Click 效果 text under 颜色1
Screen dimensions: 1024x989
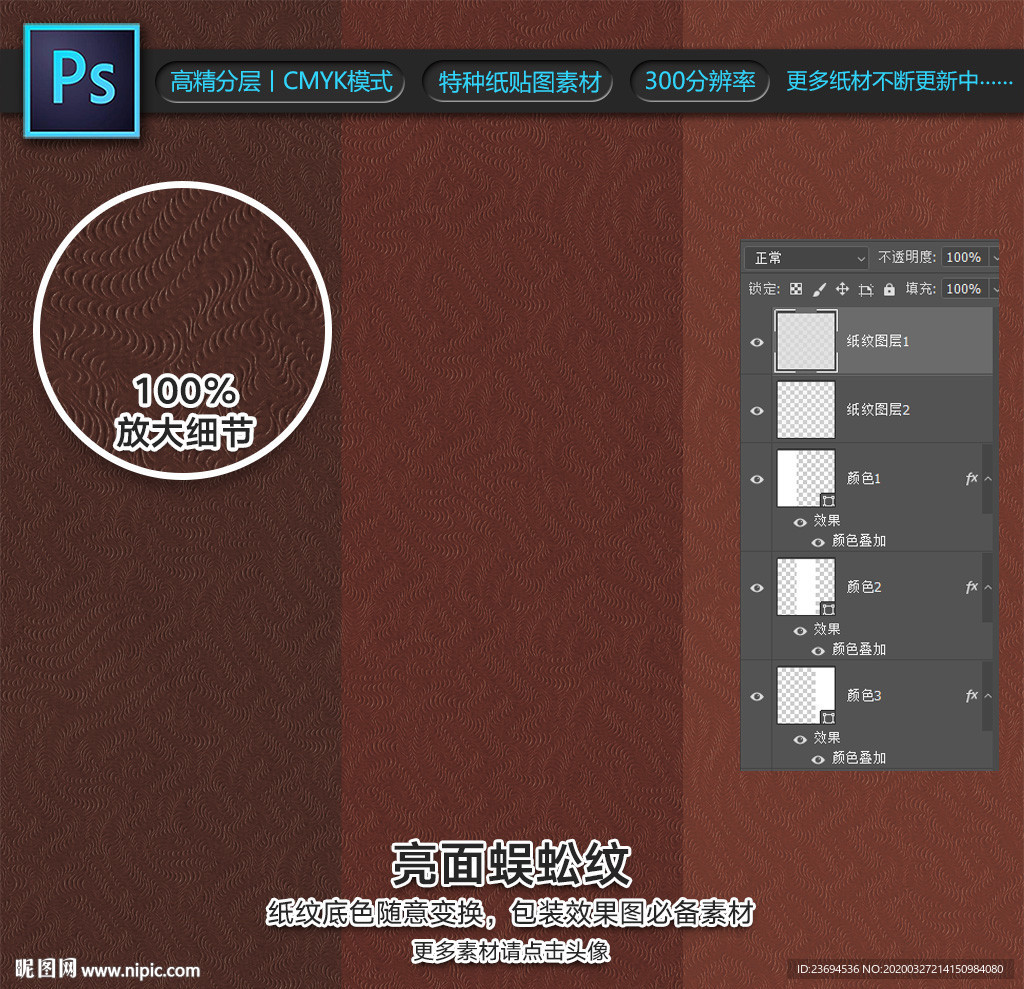pyautogui.click(x=827, y=521)
